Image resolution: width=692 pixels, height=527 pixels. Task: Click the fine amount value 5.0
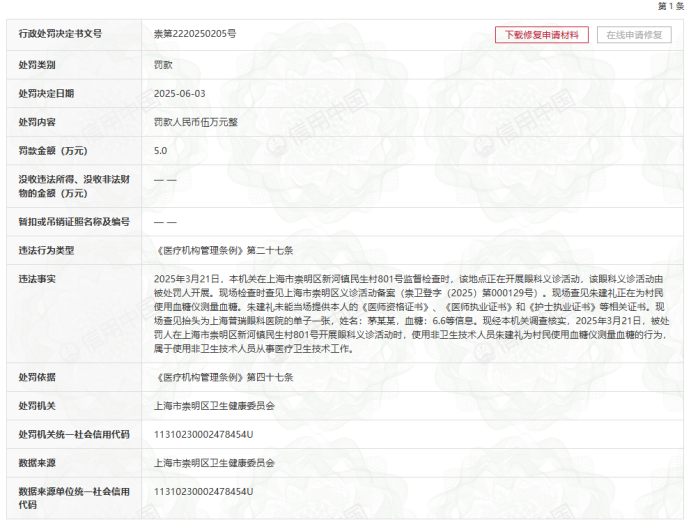tap(160, 151)
